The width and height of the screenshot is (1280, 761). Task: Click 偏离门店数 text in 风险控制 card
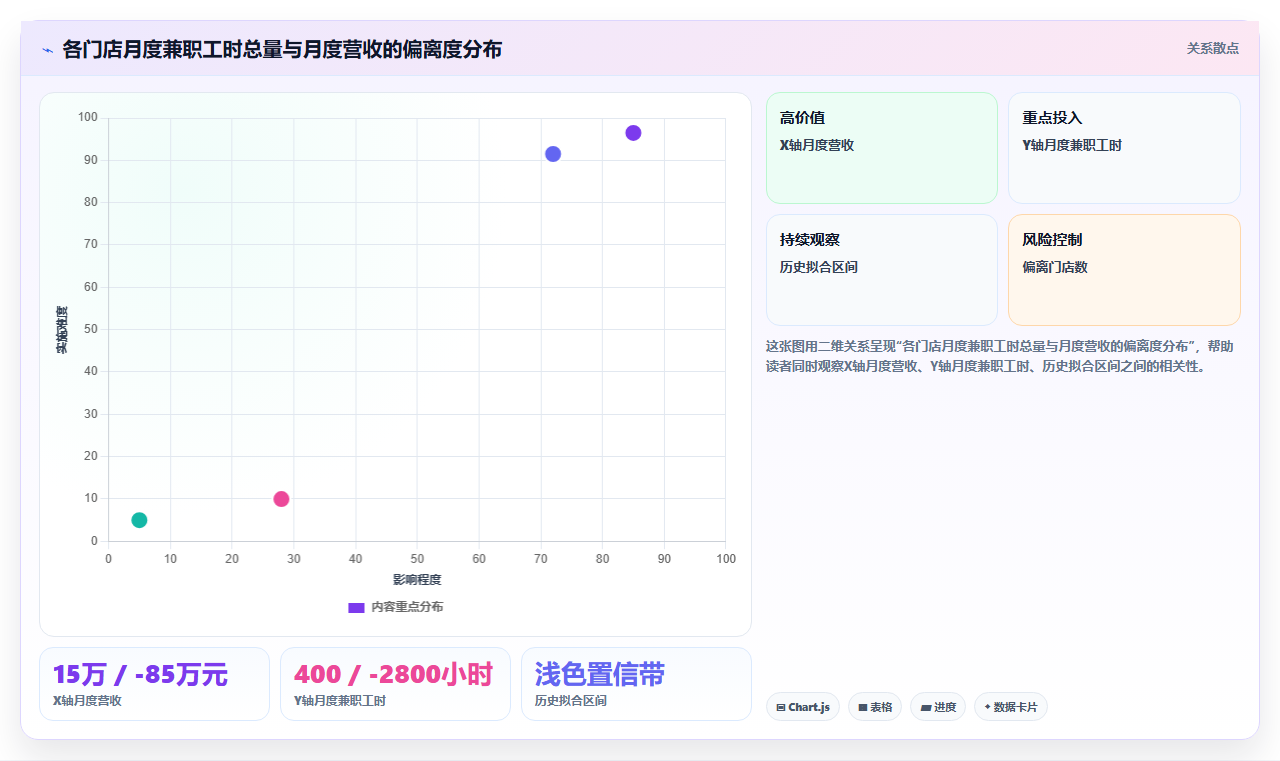tap(1055, 267)
